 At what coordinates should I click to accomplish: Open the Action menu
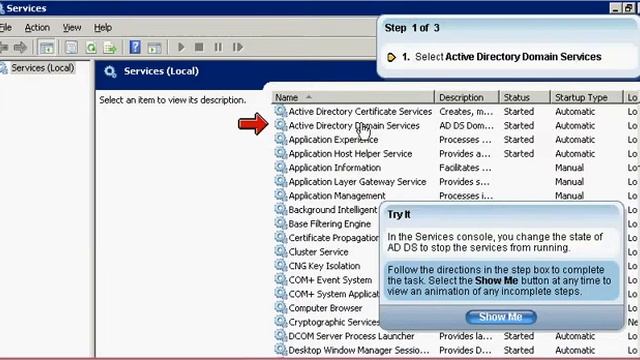tap(37, 28)
